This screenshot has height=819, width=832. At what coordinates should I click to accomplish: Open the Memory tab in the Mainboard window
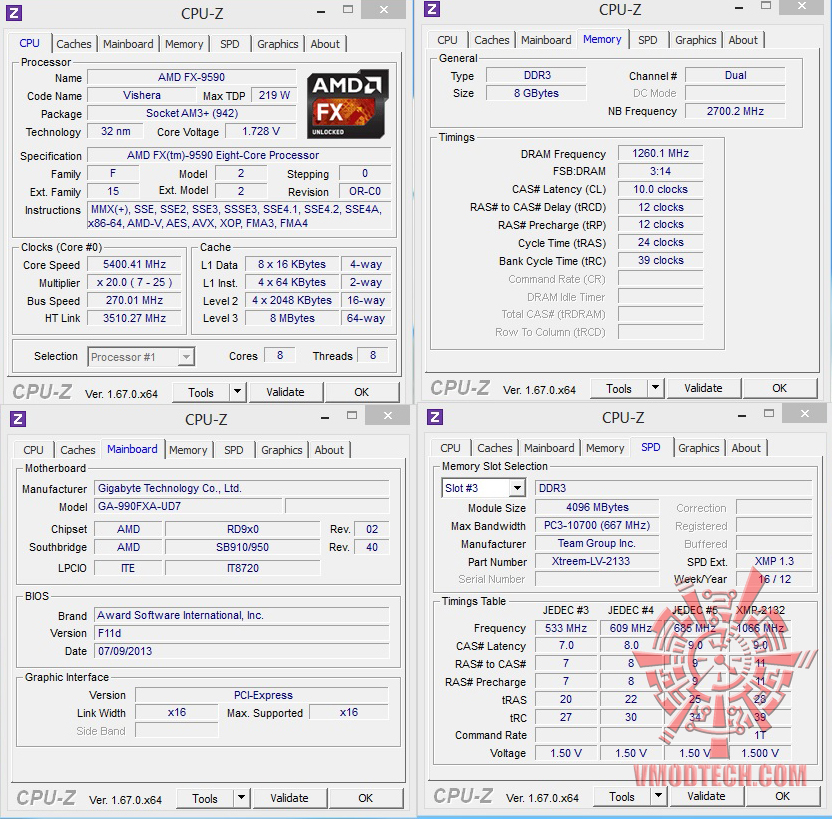[188, 450]
